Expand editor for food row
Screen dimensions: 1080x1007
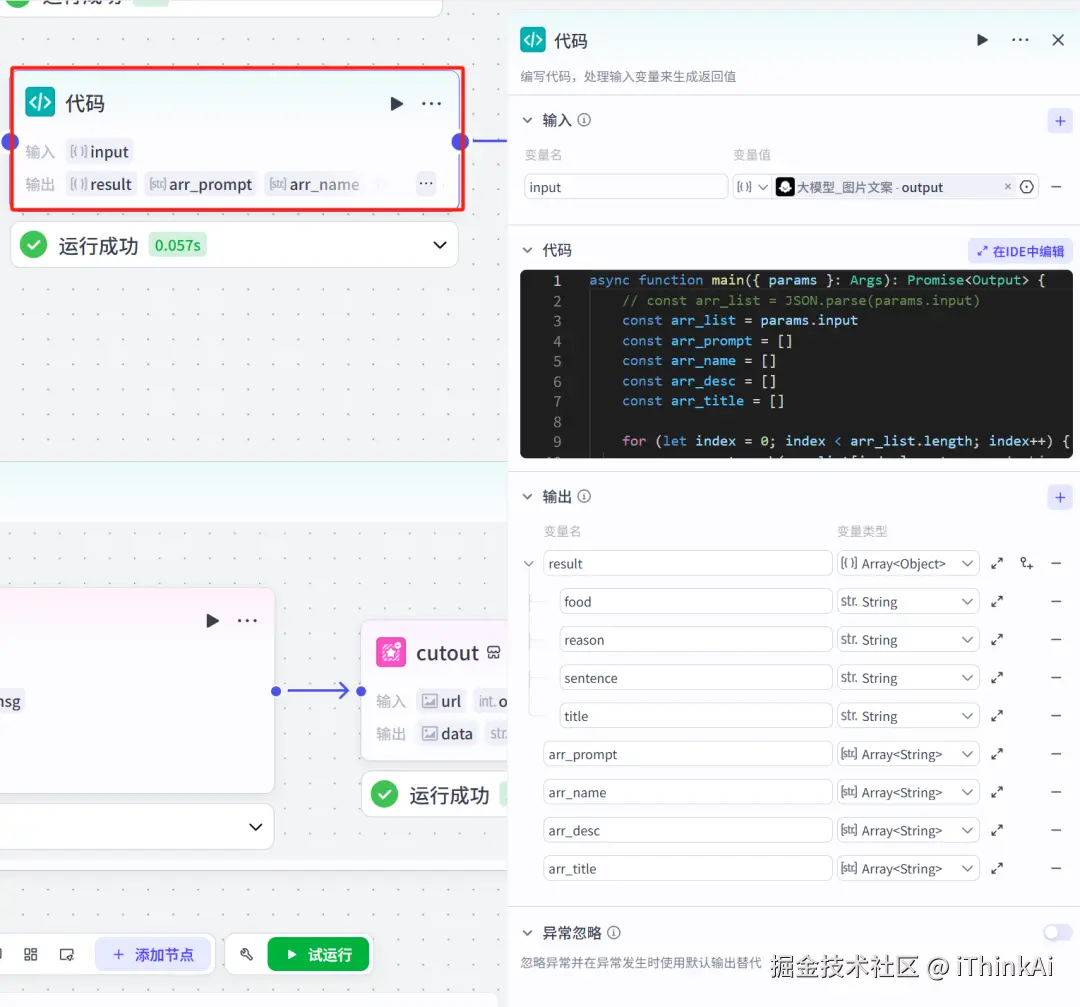coord(997,601)
